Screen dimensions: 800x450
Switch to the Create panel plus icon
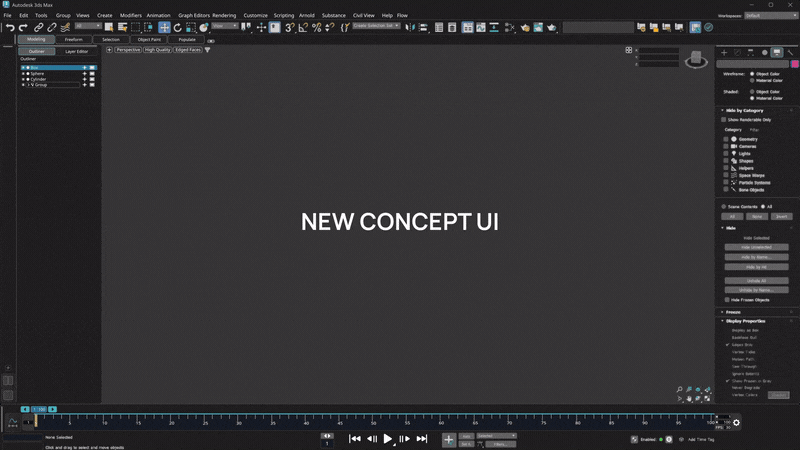[724, 53]
